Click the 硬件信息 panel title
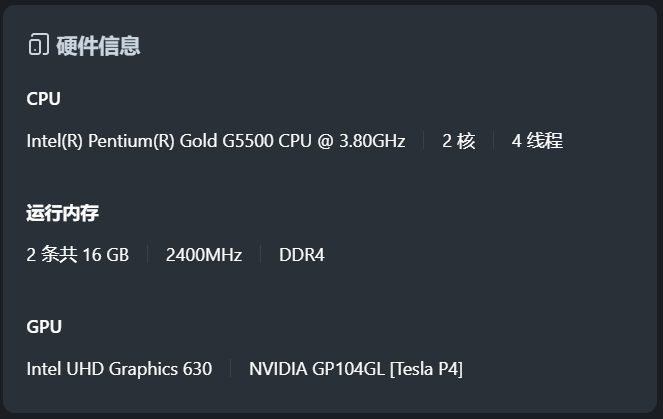 pos(98,45)
